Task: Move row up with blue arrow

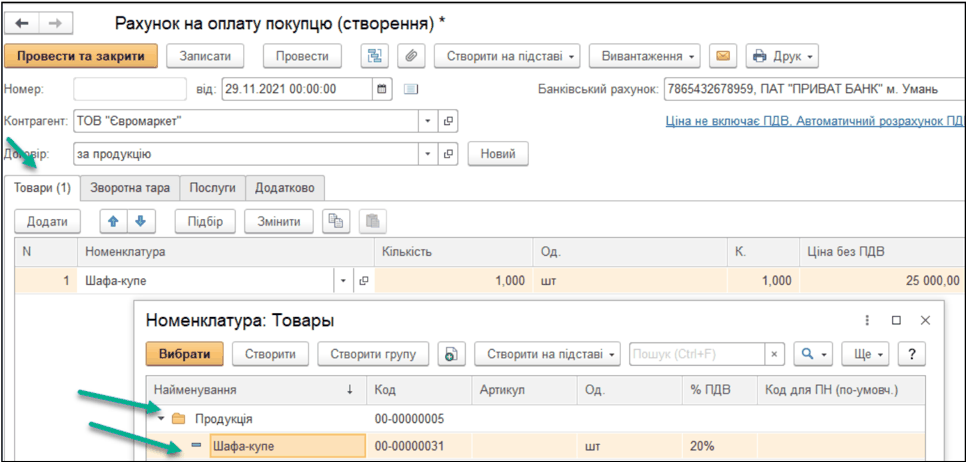Action: (x=112, y=221)
